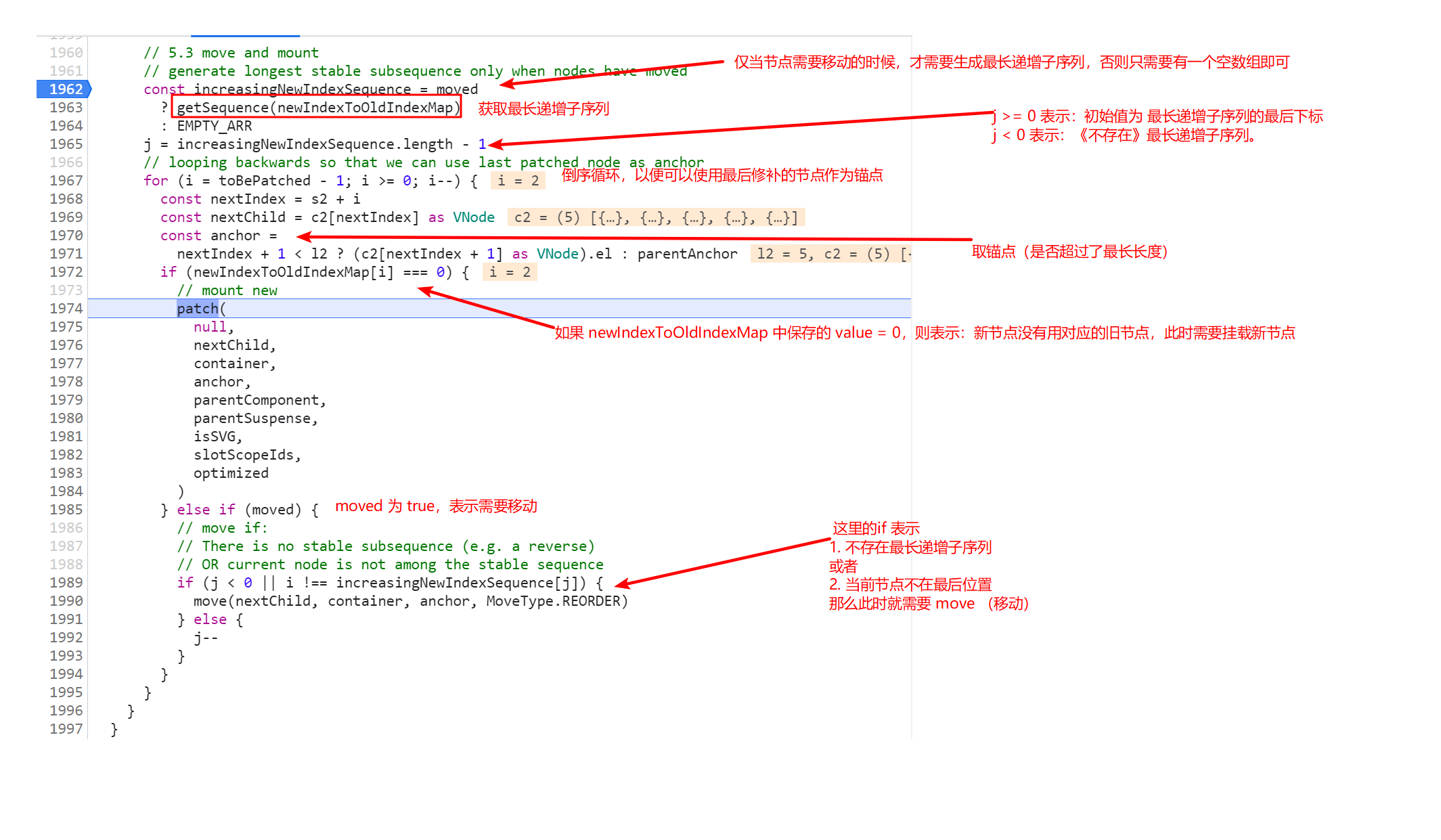Click the j-- statement on line 1992
The width and height of the screenshot is (1441, 840).
[206, 638]
